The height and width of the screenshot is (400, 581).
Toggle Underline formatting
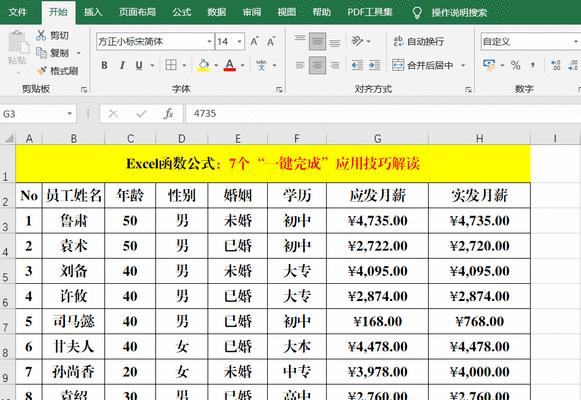click(x=139, y=66)
